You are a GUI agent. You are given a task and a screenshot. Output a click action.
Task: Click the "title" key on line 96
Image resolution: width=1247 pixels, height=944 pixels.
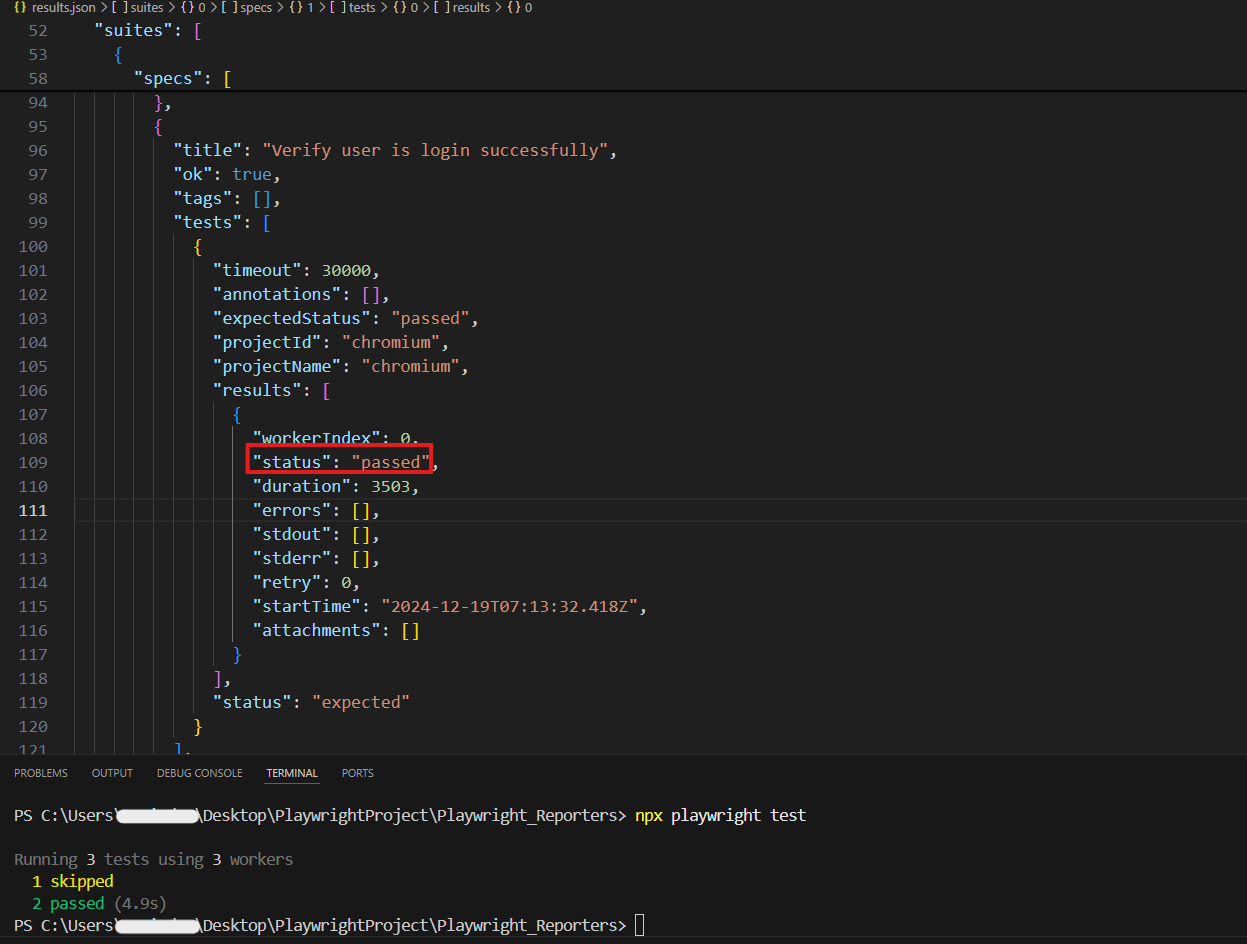pos(208,150)
